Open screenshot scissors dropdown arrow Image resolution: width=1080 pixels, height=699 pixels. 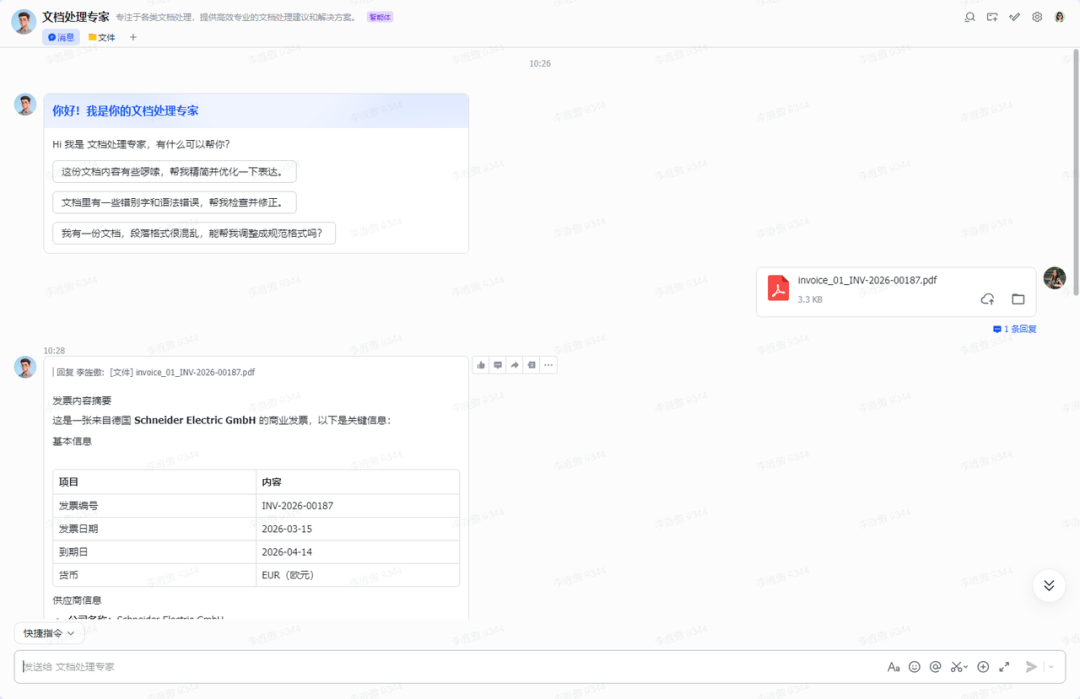coord(966,667)
